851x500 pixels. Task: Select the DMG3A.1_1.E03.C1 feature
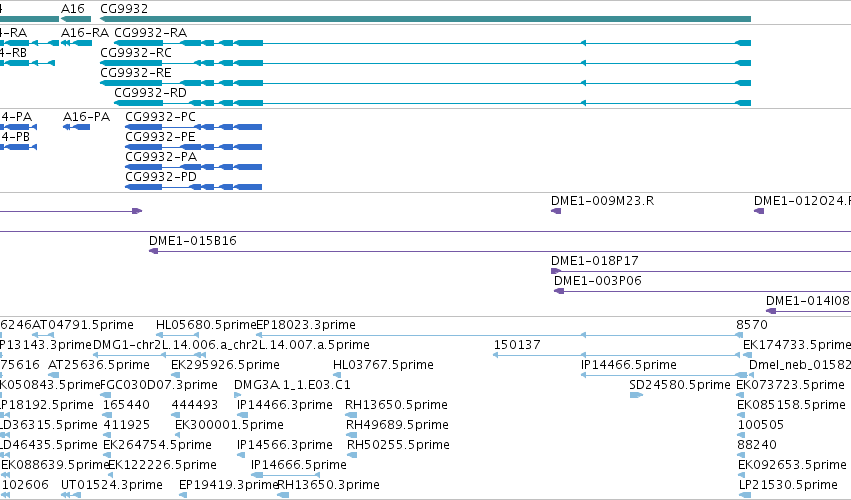[x=238, y=395]
